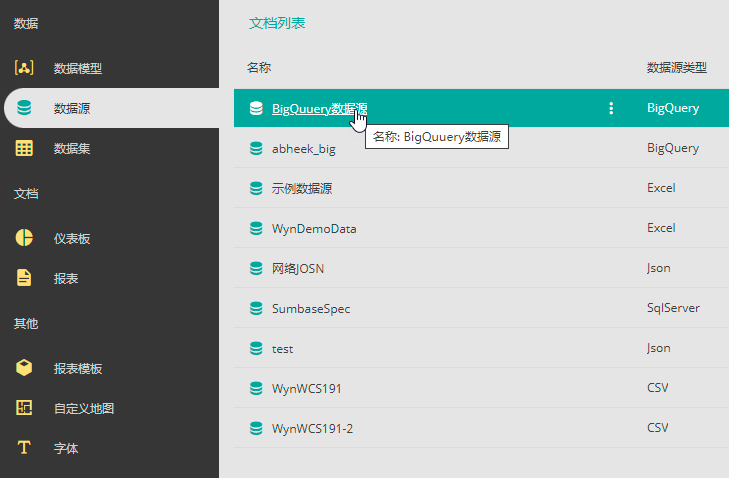The height and width of the screenshot is (478, 729).
Task: Switch to 仪表板 section
Action: click(72, 239)
